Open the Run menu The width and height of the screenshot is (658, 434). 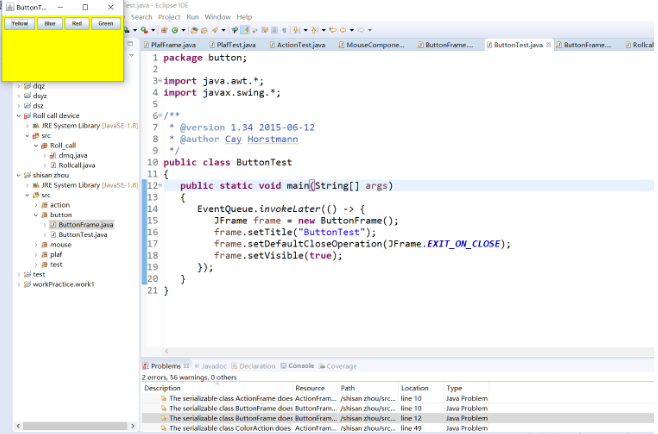pyautogui.click(x=193, y=17)
